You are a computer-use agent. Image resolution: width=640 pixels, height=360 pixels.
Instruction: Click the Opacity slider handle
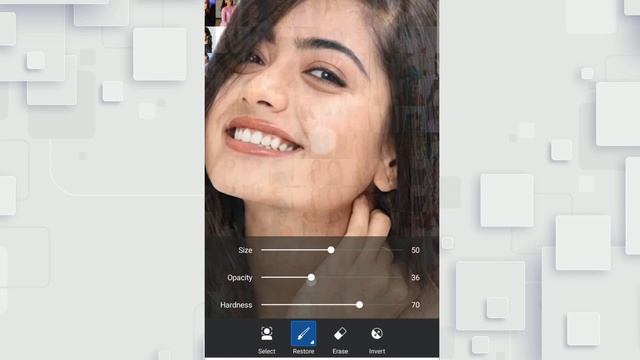[x=311, y=278]
